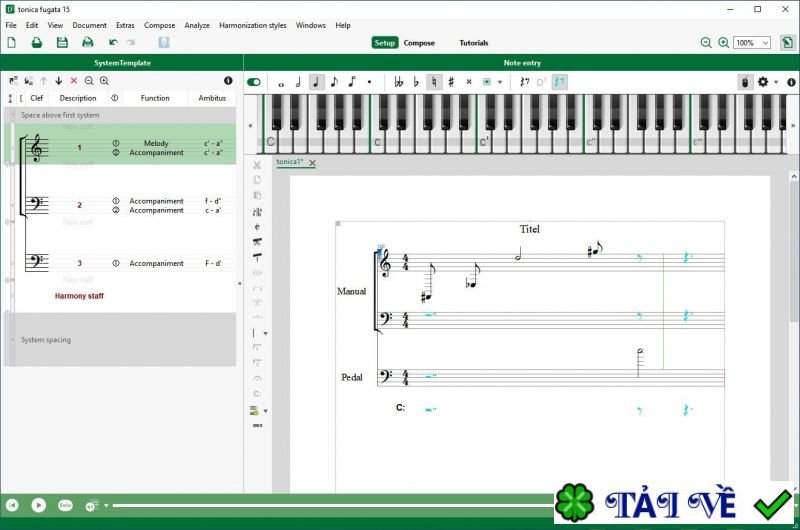Click the playback progress slider
This screenshot has height=530, width=800.
coord(333,506)
